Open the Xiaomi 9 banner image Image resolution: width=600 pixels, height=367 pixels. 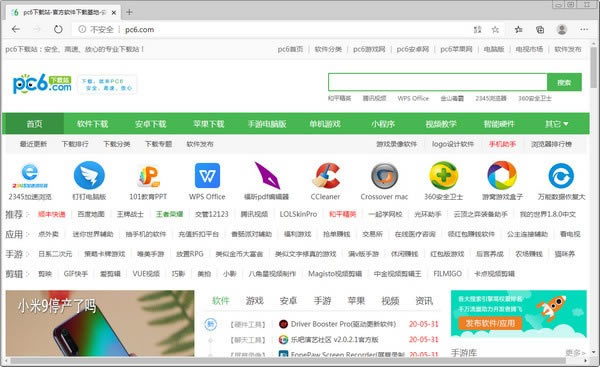(100, 323)
